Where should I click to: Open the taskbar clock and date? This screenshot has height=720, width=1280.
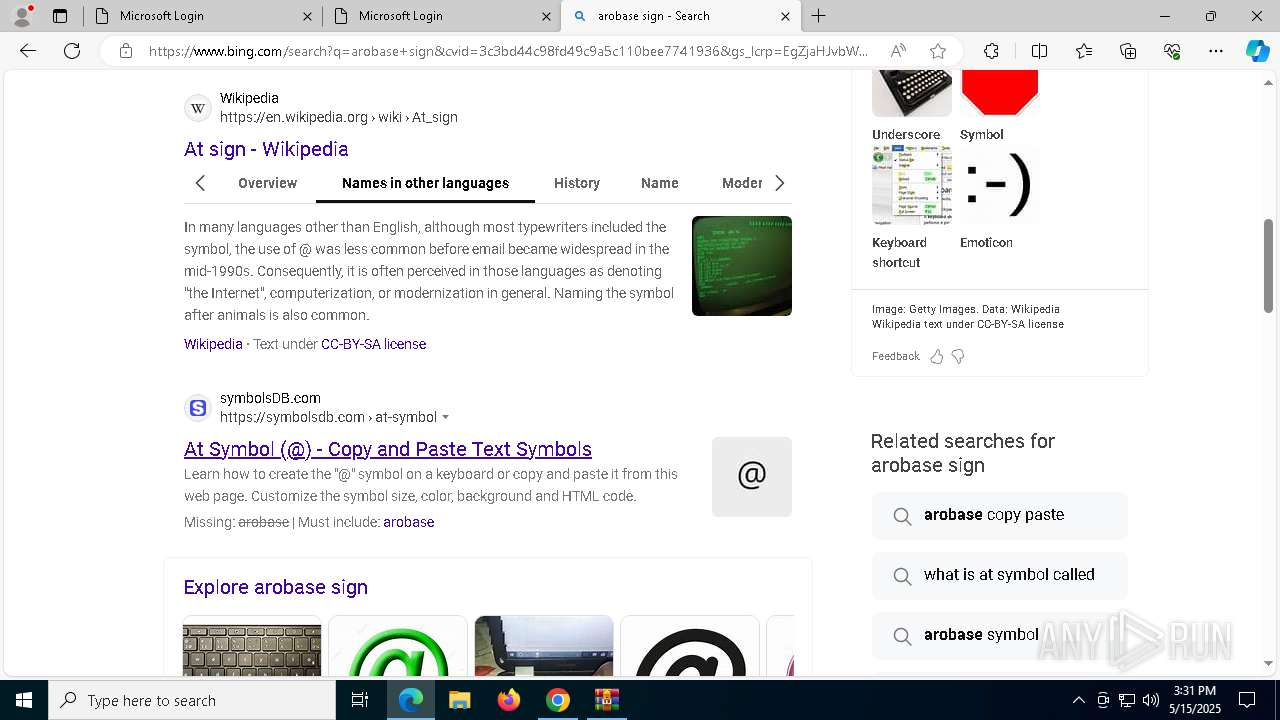point(1195,700)
